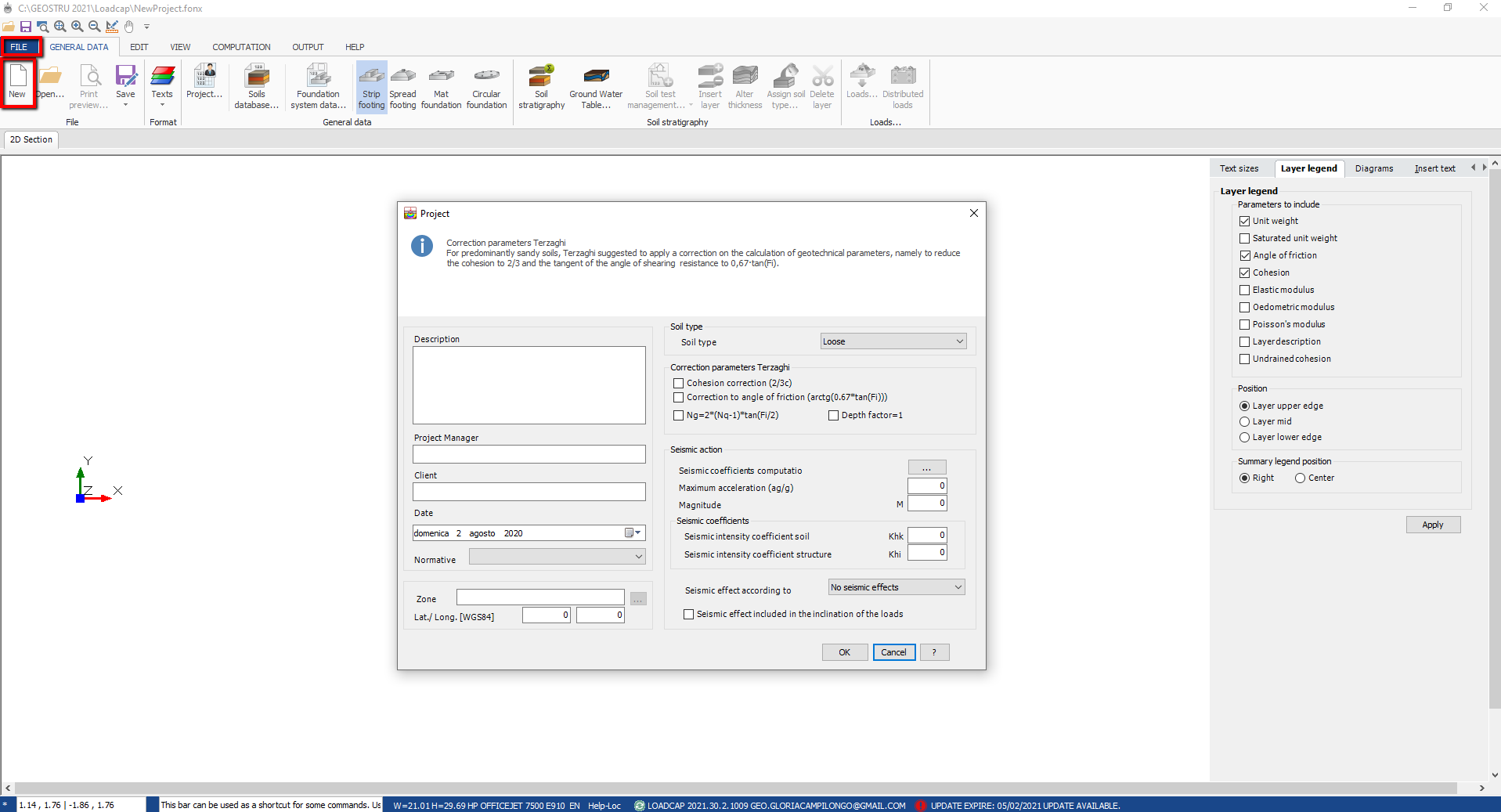1501x812 pixels.
Task: Tick the Depth factor=1 checkbox
Action: tap(834, 416)
